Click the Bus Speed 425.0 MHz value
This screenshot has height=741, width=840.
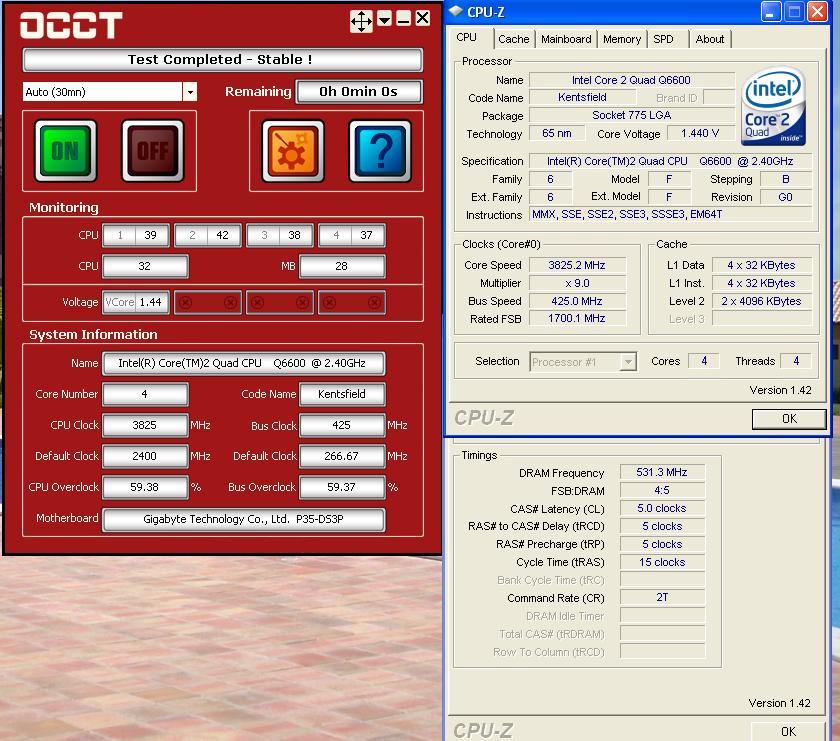coord(577,302)
